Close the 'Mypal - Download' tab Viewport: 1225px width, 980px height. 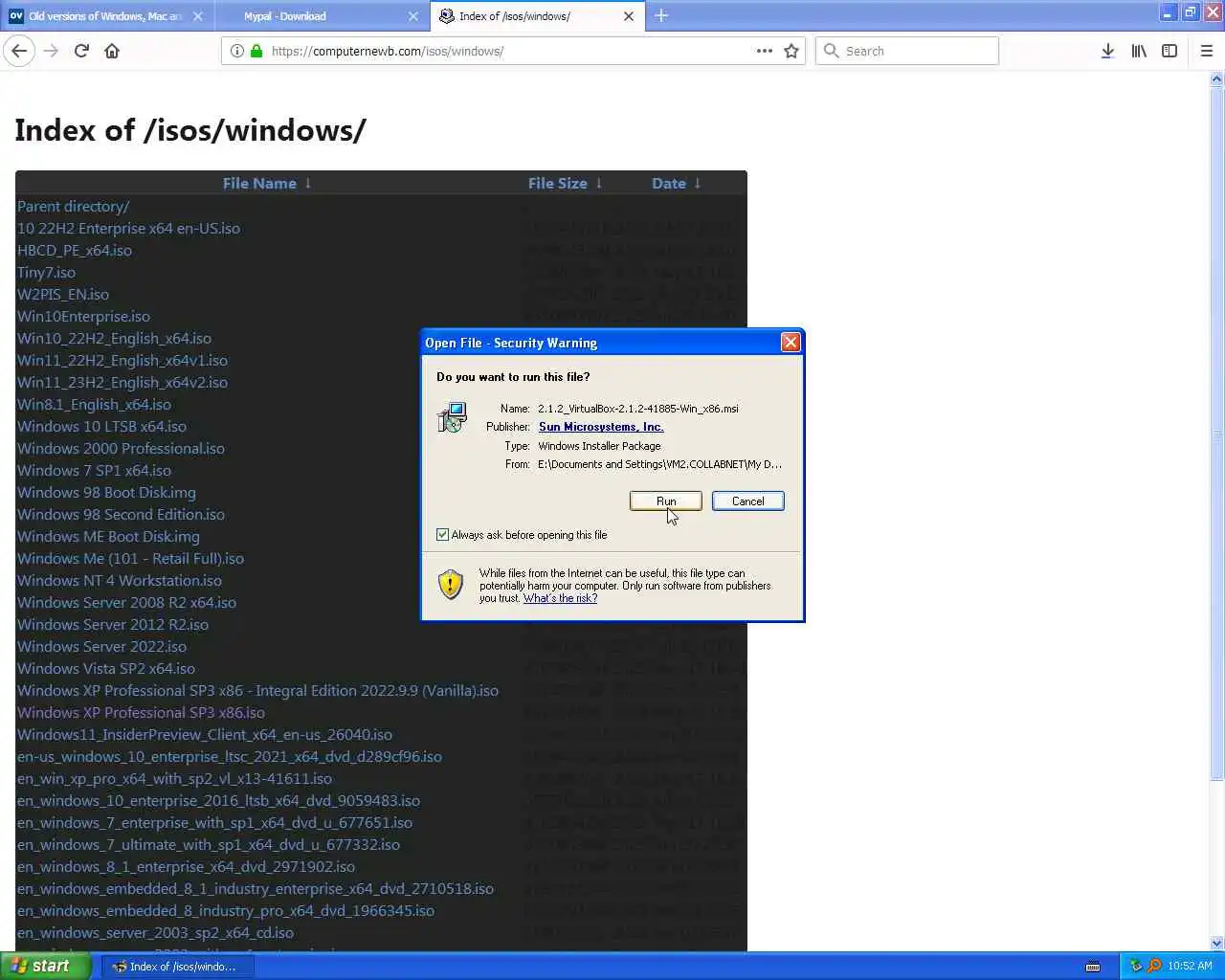tap(413, 16)
